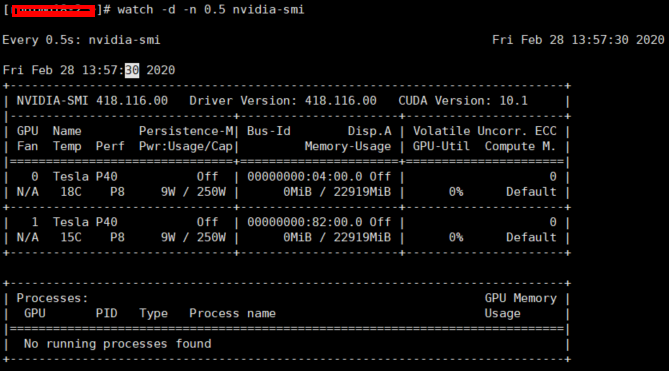669x371 pixels.
Task: Click bus ID 00000000:04:00.0
Action: 305,177
